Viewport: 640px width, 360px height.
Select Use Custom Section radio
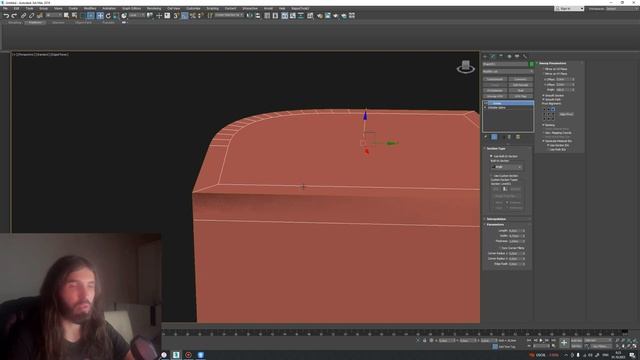pos(491,176)
